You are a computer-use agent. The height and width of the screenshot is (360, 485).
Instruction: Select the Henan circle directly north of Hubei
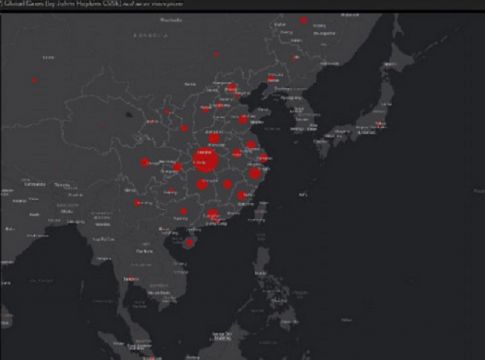214,138
